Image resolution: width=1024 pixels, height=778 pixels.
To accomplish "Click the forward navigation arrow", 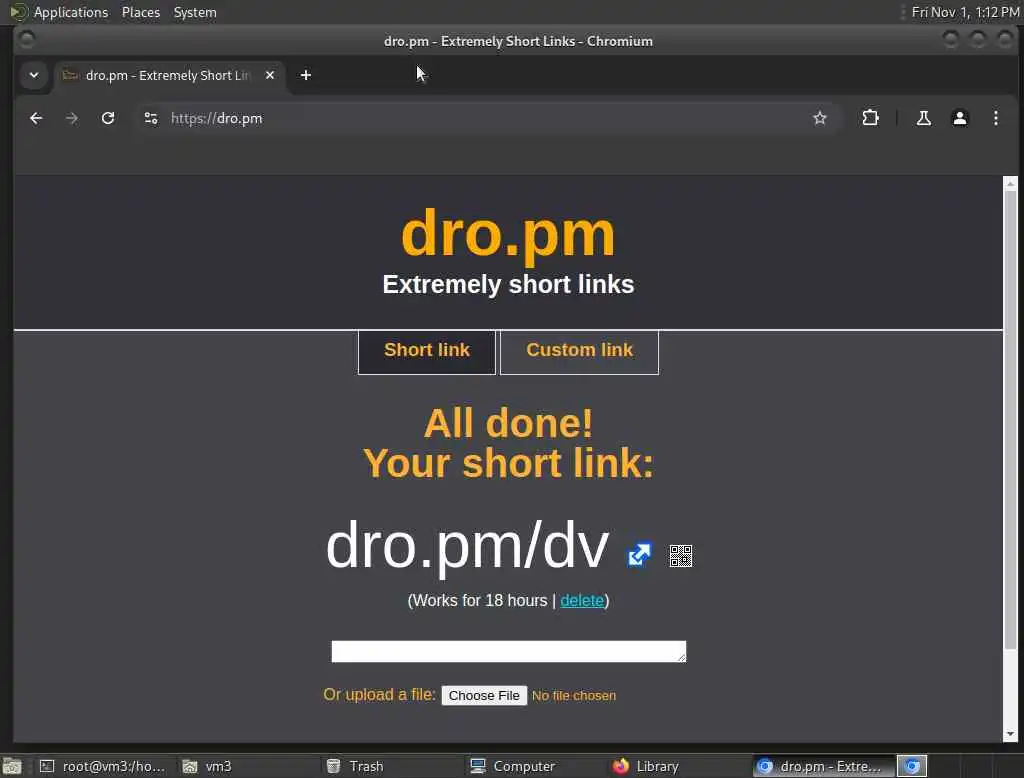I will (x=72, y=118).
